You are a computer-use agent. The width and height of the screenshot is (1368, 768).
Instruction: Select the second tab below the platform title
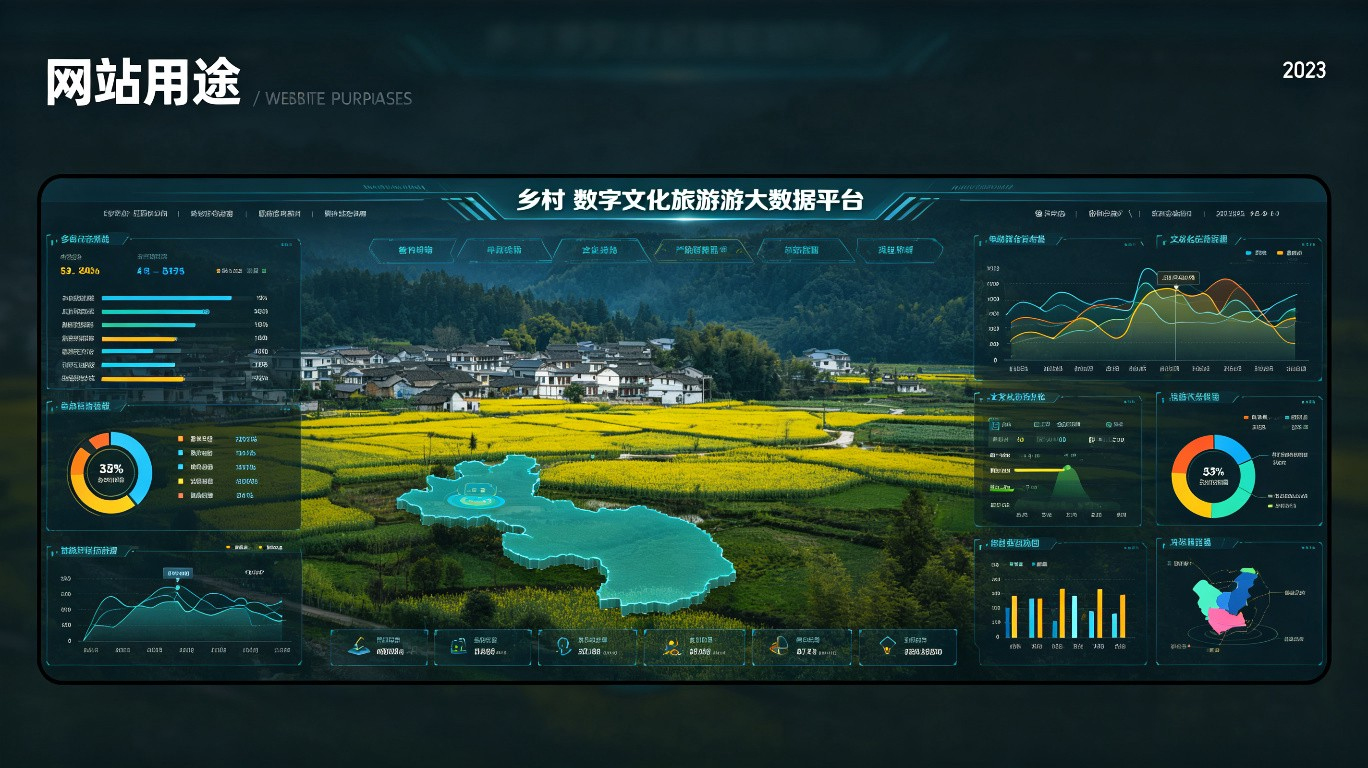(503, 250)
